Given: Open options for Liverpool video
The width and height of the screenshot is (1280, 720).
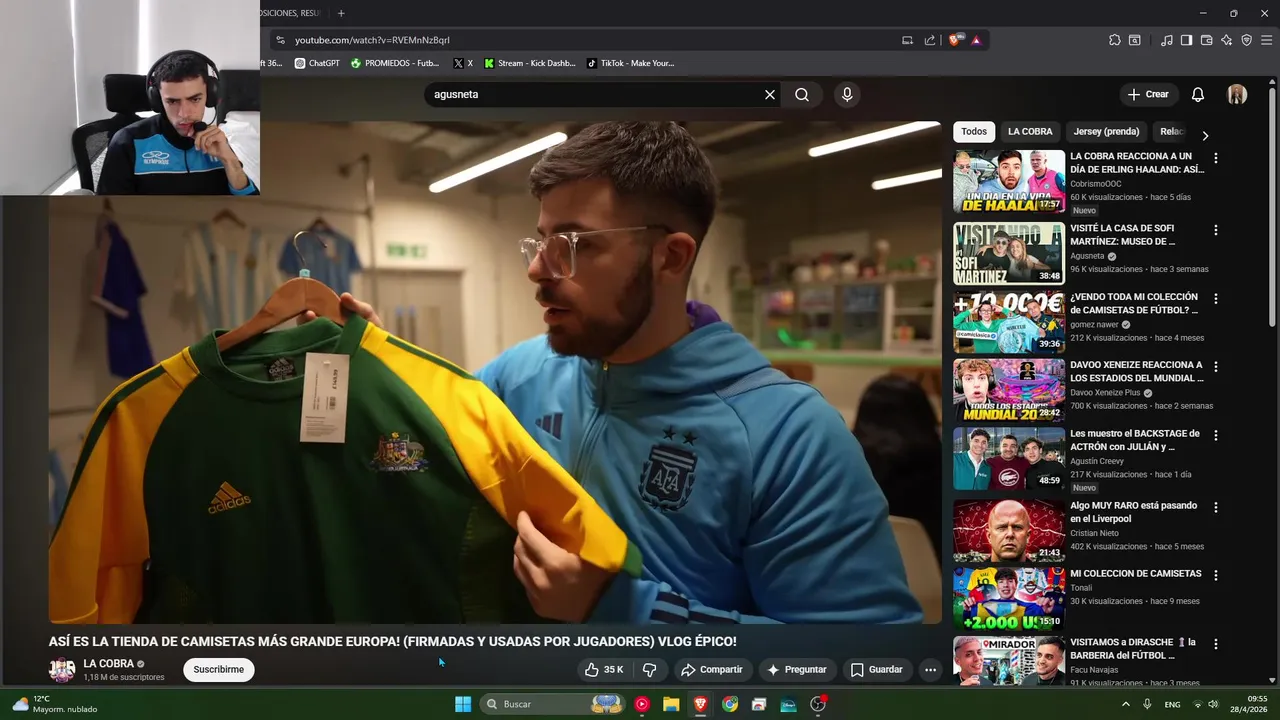Looking at the screenshot, I should click(x=1216, y=508).
